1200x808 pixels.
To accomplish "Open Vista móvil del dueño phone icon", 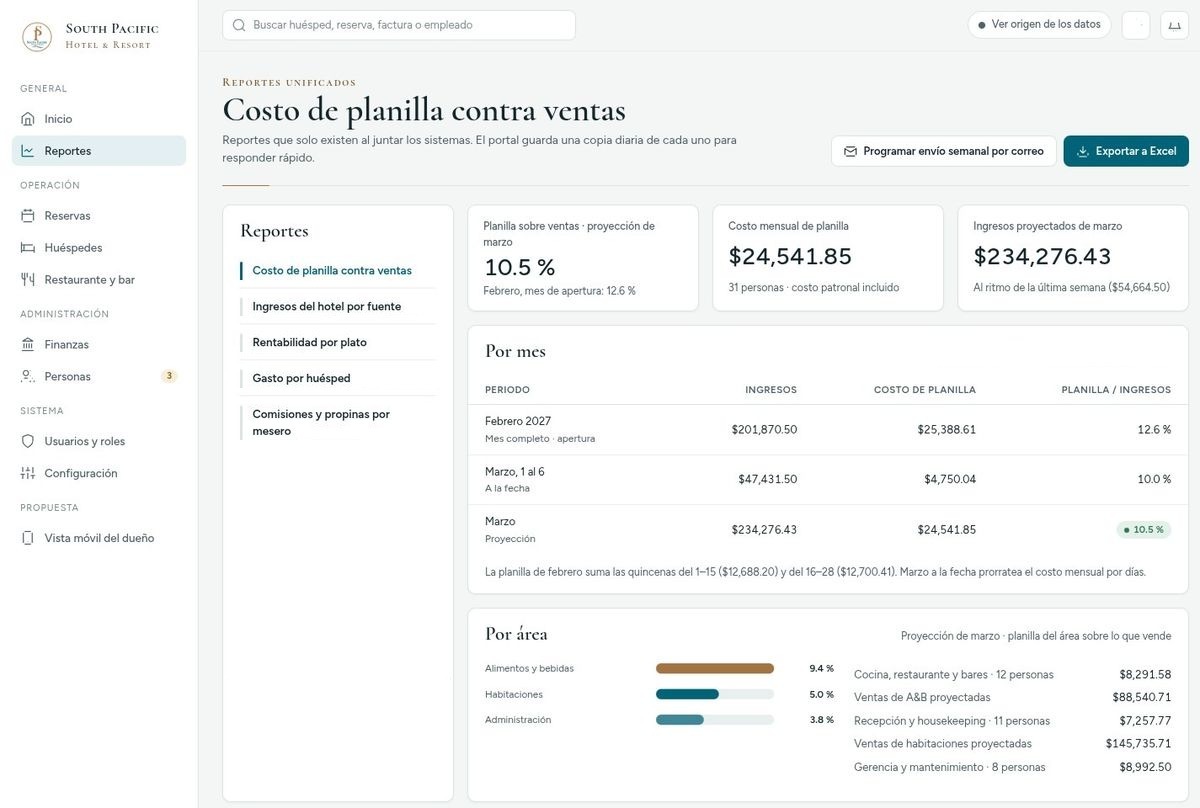I will [x=28, y=538].
